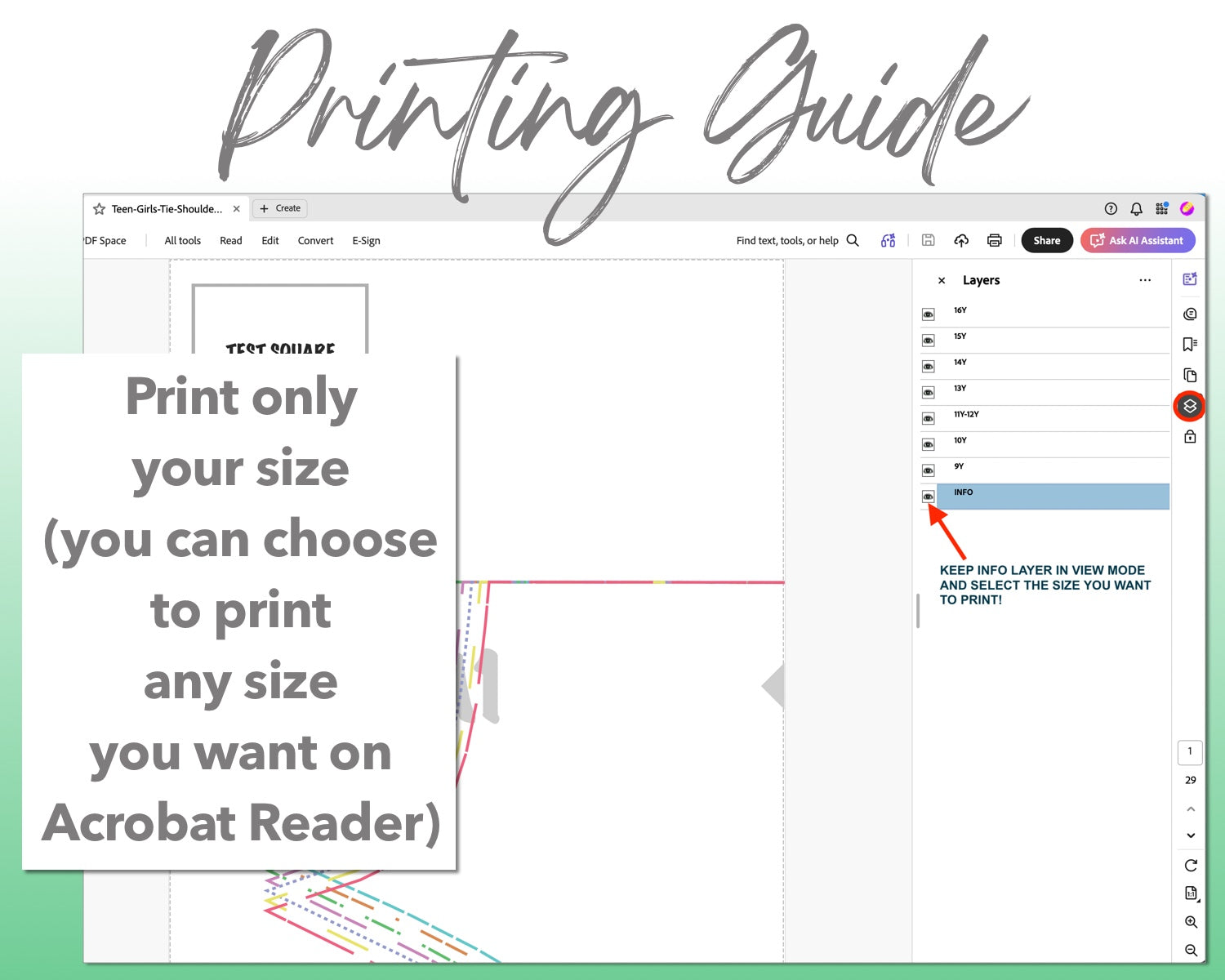Upload file to cloud icon
Image resolution: width=1225 pixels, height=980 pixels.
pyautogui.click(x=961, y=240)
